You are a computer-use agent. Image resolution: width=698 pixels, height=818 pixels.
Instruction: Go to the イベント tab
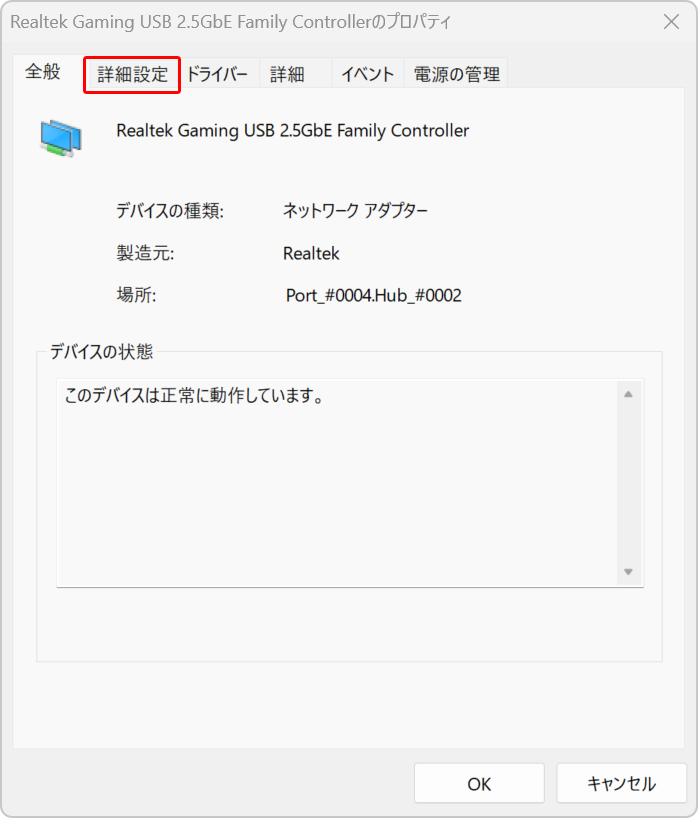[x=367, y=74]
